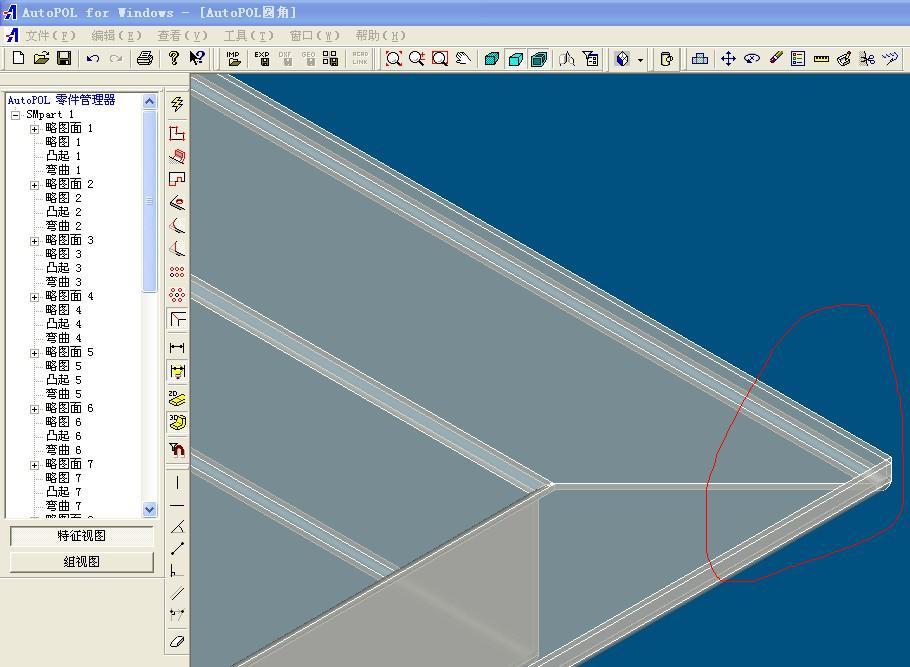Image resolution: width=910 pixels, height=667 pixels.
Task: Toggle the shaded with edges display mode
Action: point(539,59)
